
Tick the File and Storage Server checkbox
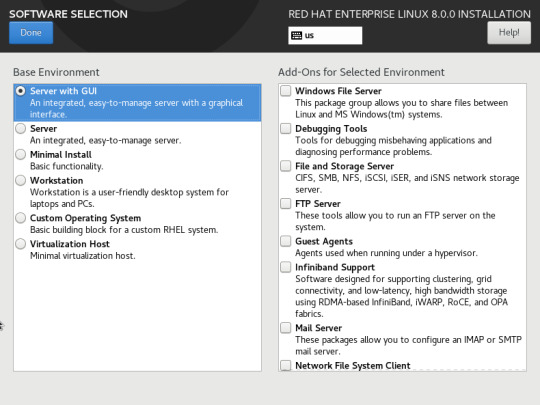tap(285, 166)
